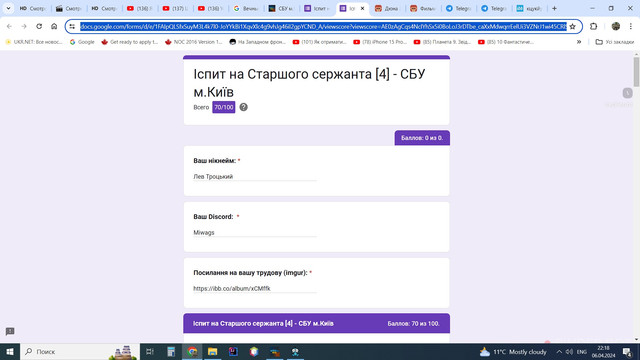This screenshot has width=640, height=360.
Task: Show hidden system tray icons
Action: pyautogui.click(x=559, y=351)
